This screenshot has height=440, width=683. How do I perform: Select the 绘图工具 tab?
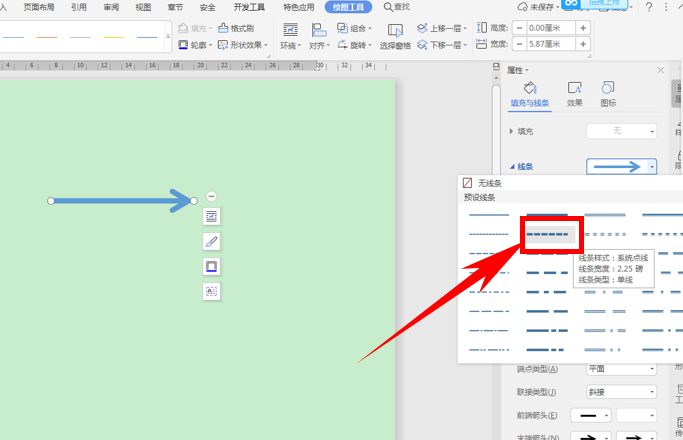348,7
